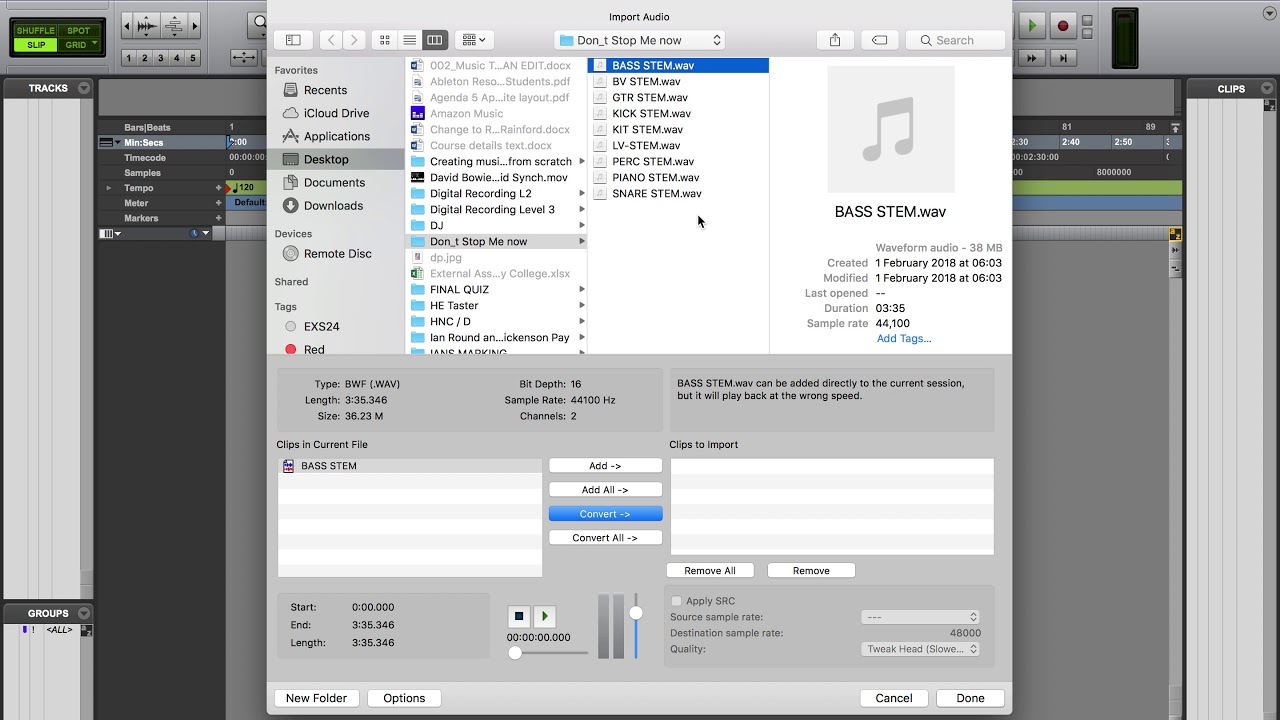Click the New Folder button
Screen dimensions: 1280x720
[316, 698]
